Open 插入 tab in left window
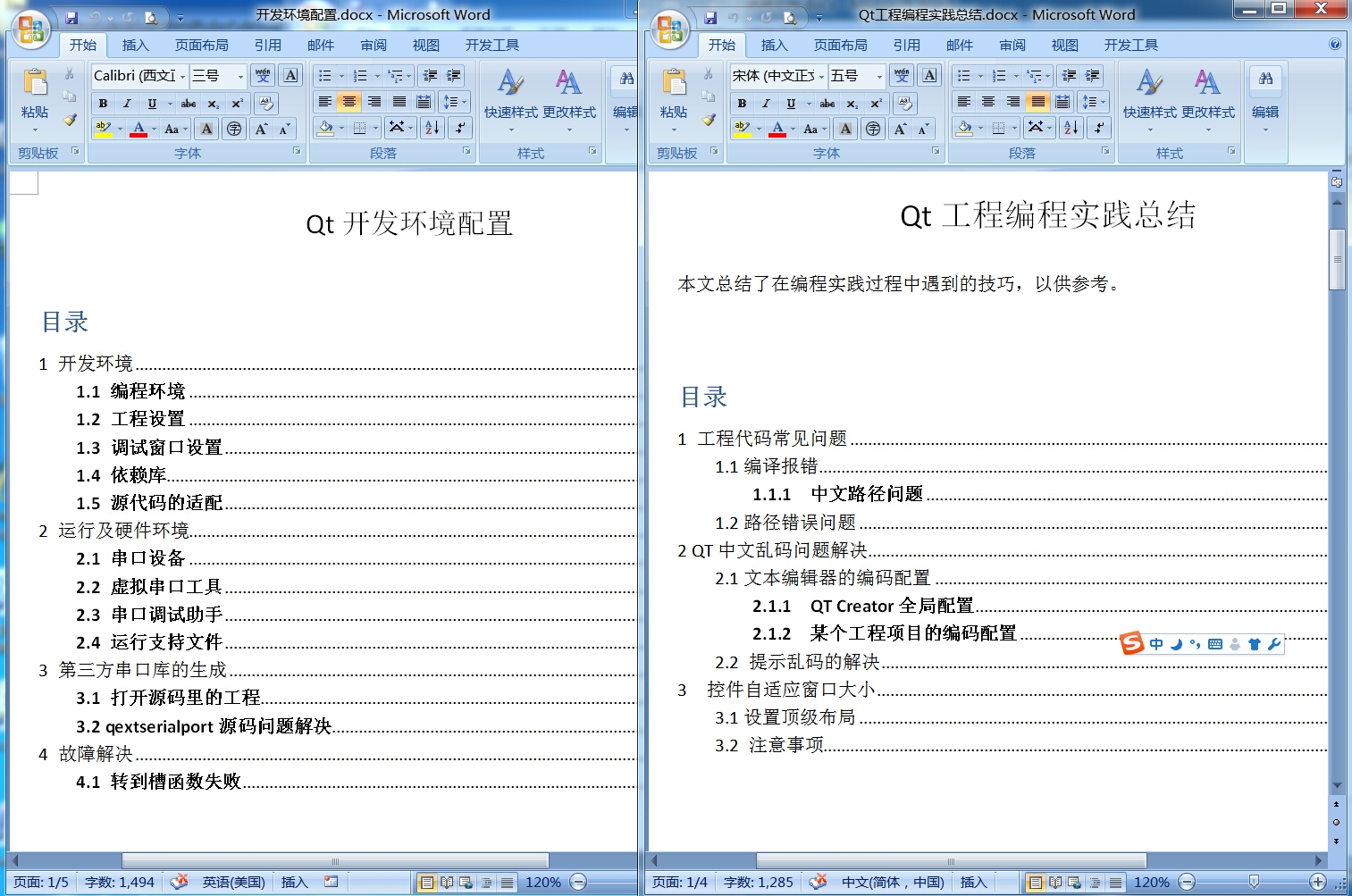Screen dimensions: 1352x896 (136, 45)
